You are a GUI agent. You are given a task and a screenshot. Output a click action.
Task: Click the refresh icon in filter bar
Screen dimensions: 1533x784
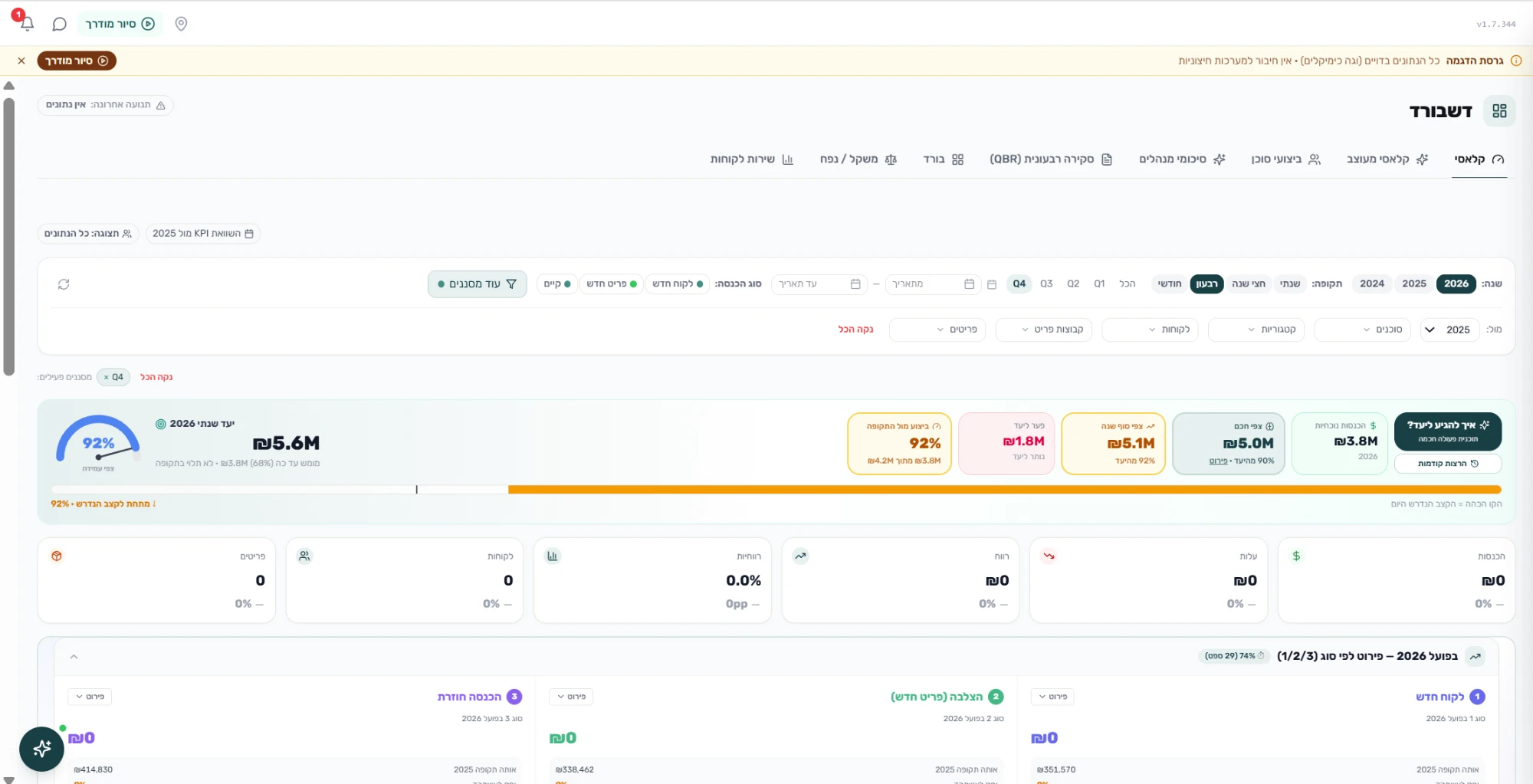(x=64, y=284)
